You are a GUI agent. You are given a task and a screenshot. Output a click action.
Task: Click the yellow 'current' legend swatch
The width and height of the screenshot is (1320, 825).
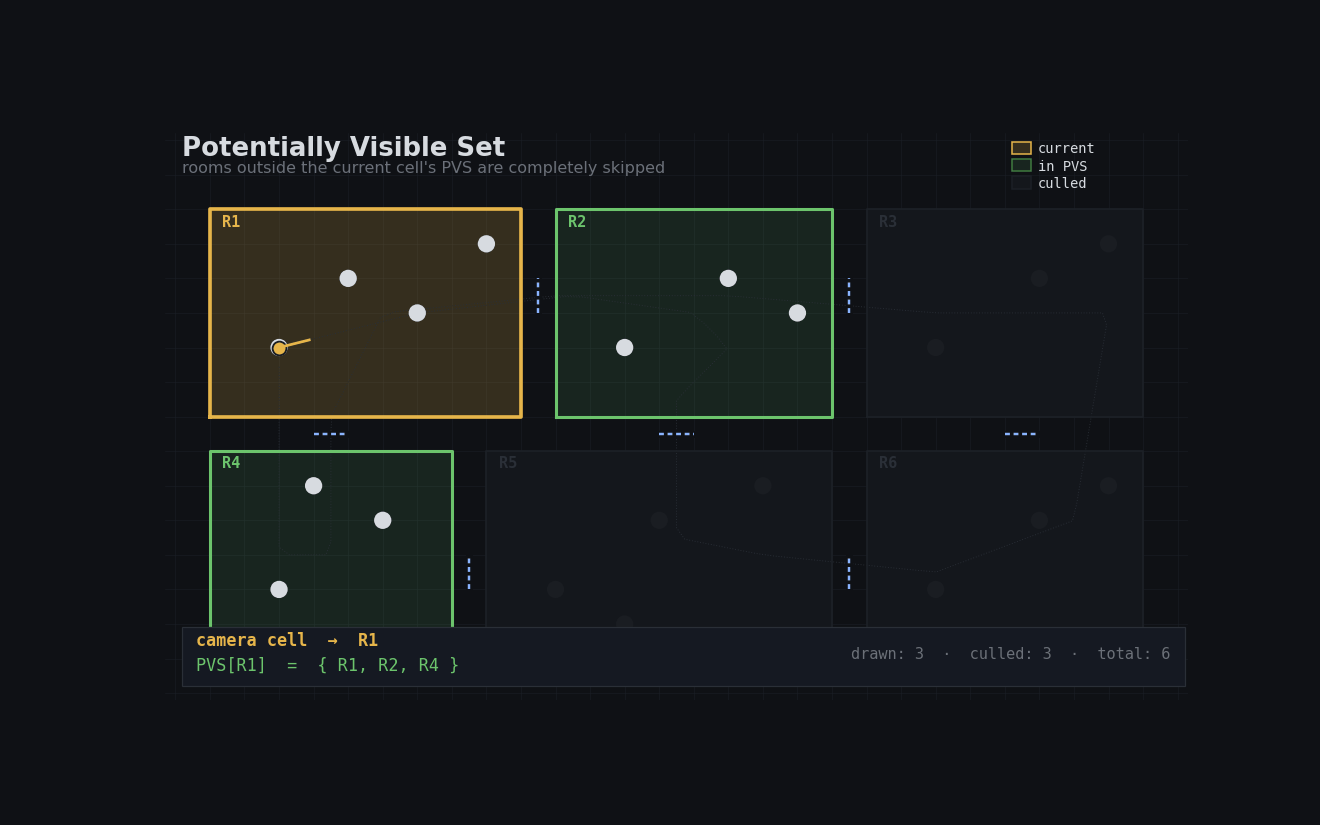(1021, 148)
